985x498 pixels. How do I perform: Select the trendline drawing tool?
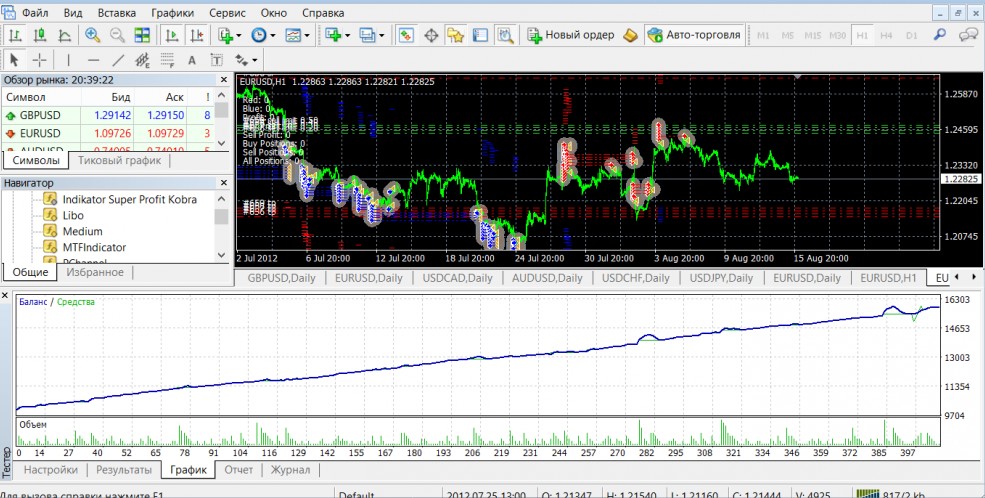tap(118, 60)
